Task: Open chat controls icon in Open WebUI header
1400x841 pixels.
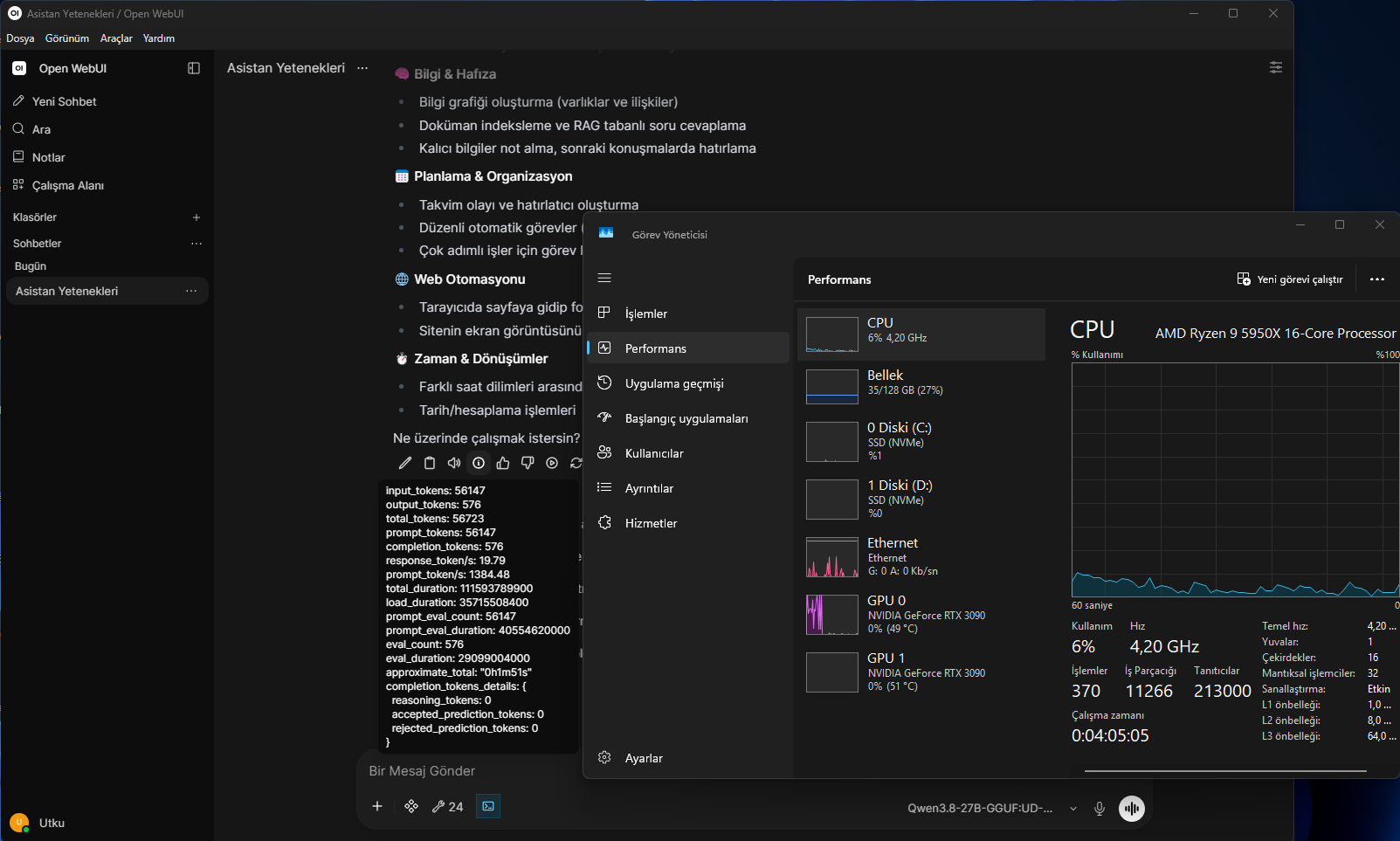Action: click(1276, 67)
